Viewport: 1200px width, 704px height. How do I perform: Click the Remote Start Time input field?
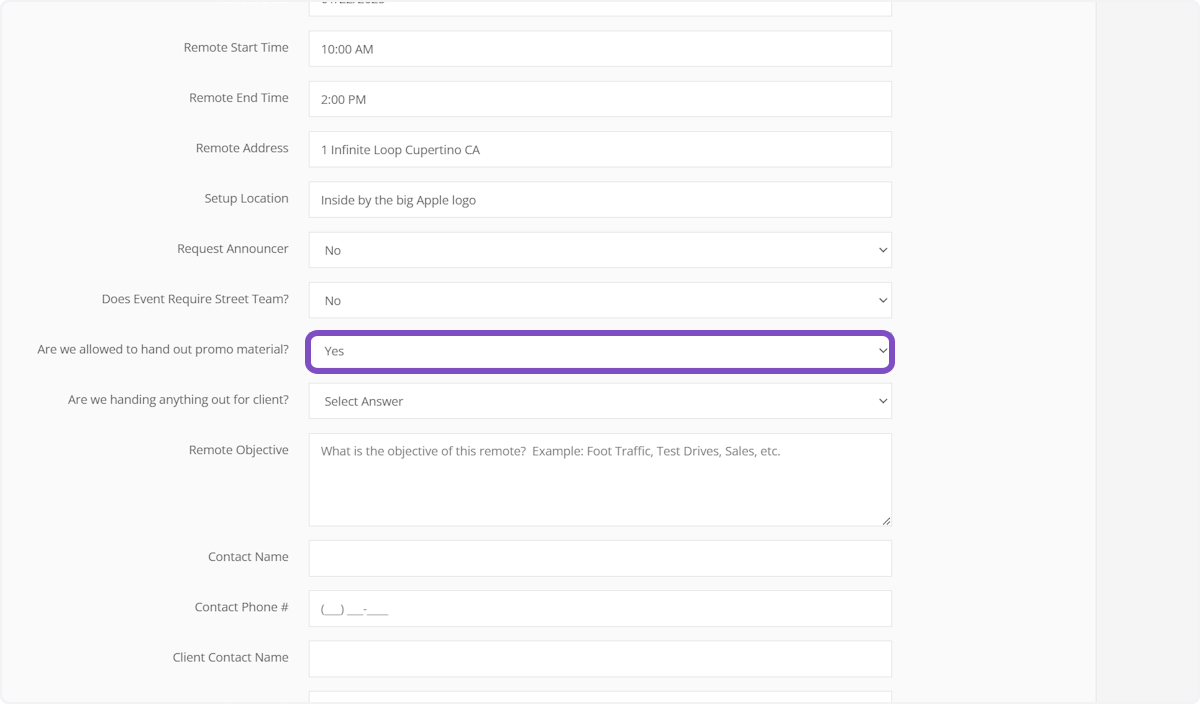pos(599,49)
